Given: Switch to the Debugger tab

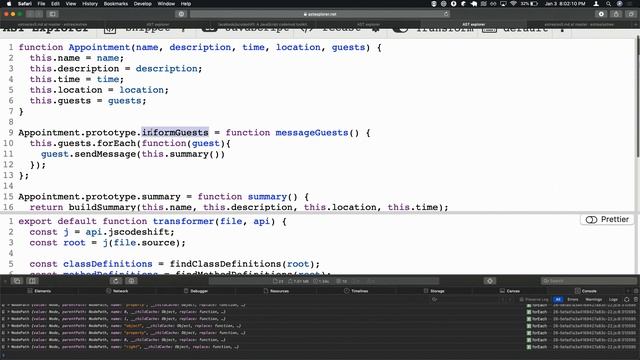Looking at the screenshot, I should (x=196, y=291).
